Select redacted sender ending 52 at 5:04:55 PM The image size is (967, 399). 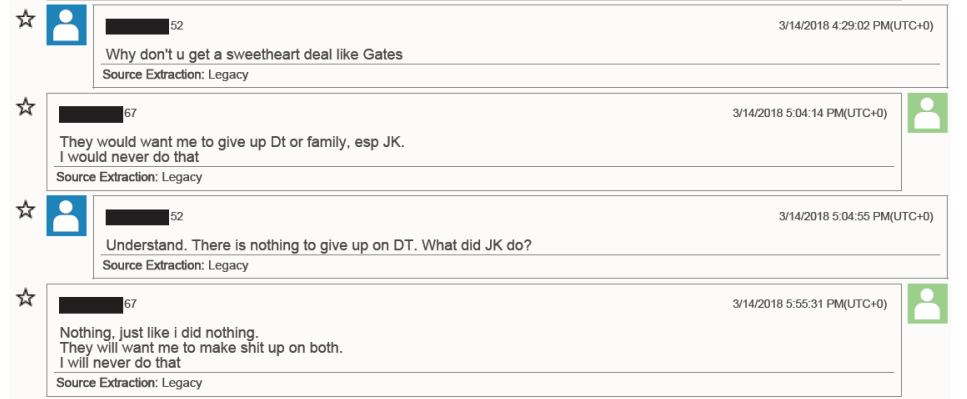tap(144, 217)
